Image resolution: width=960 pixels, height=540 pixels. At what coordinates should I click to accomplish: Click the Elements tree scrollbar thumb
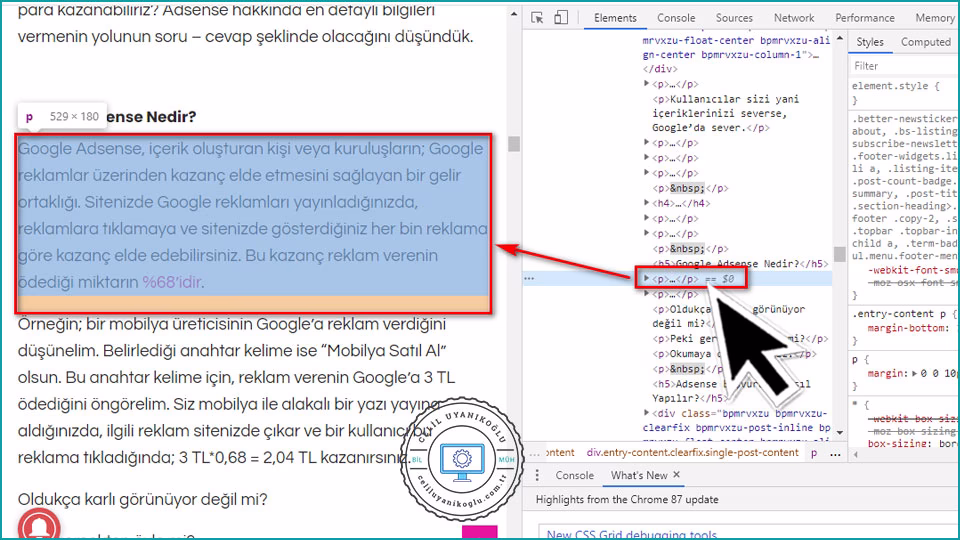point(839,254)
